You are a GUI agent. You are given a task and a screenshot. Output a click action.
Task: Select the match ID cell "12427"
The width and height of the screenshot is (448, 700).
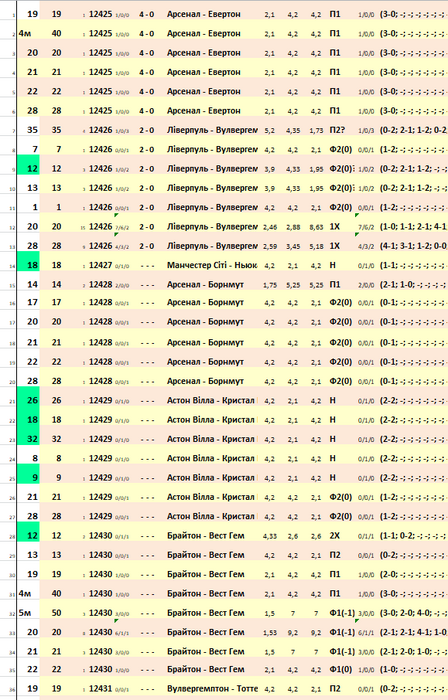(100, 265)
